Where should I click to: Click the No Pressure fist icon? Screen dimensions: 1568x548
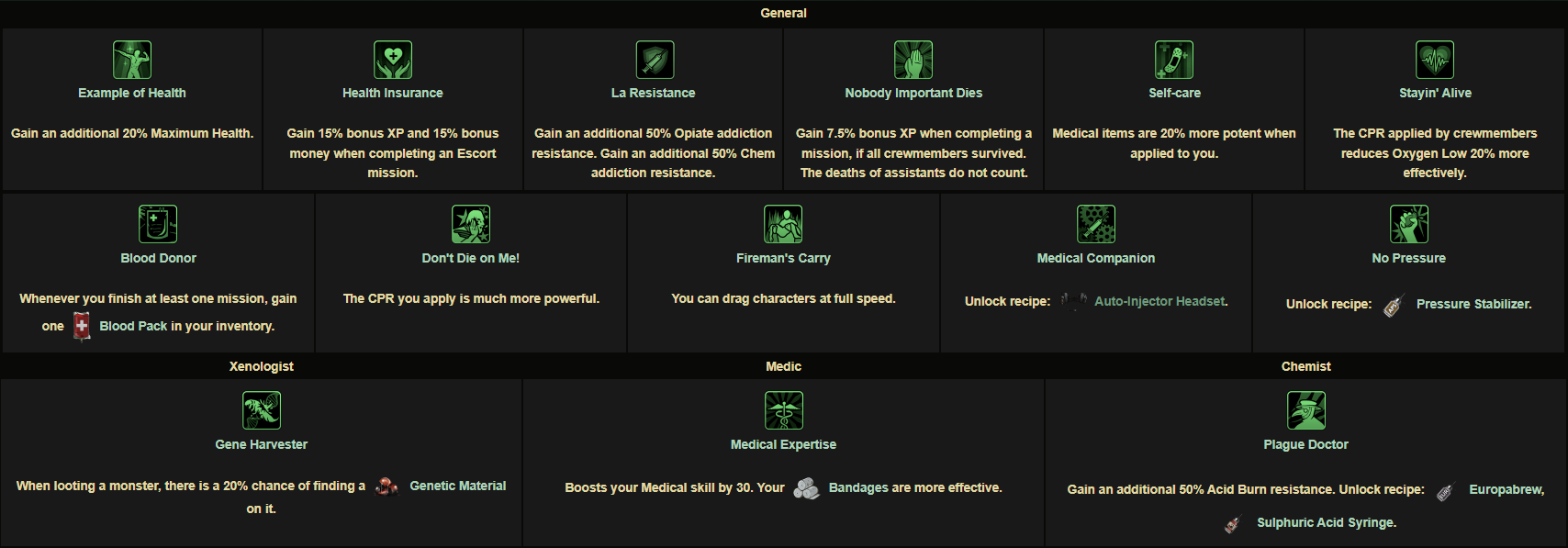pos(1409,224)
